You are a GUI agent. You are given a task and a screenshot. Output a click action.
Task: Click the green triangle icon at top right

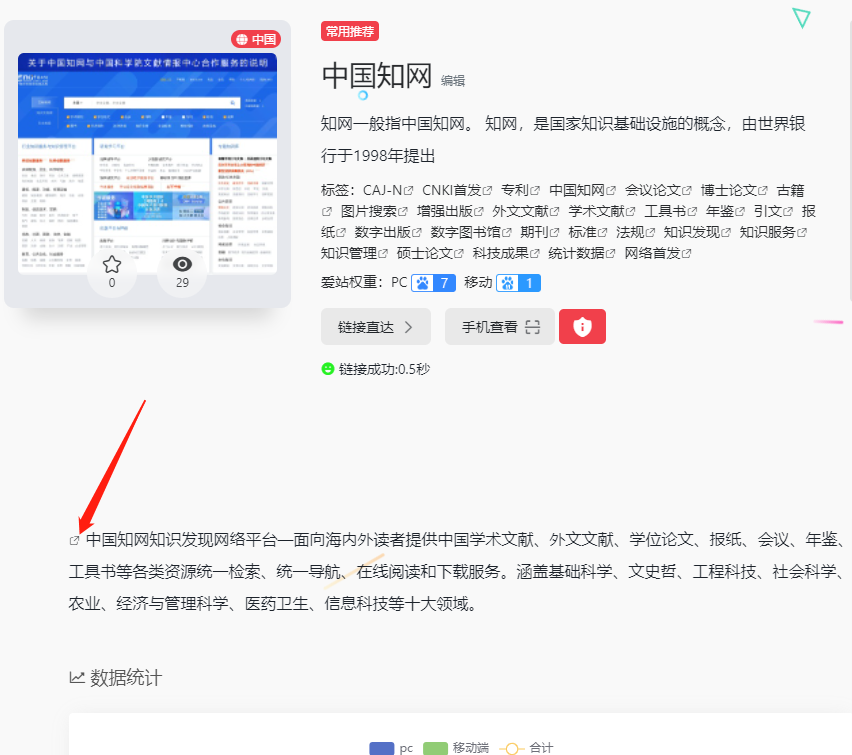click(x=801, y=18)
